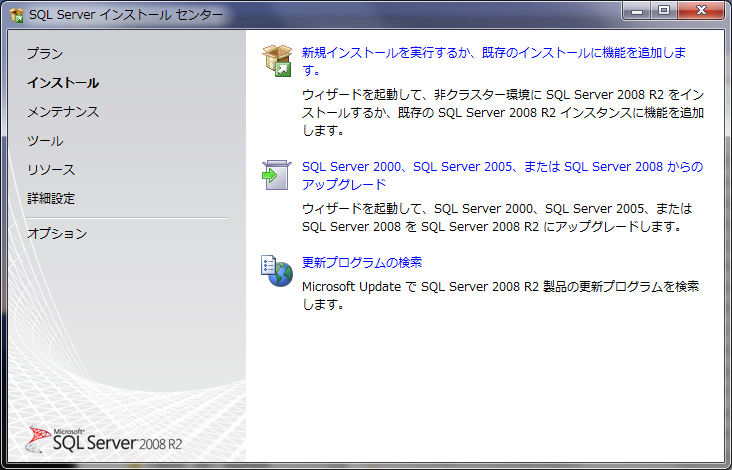
Task: Open the ツール section
Action: pyautogui.click(x=45, y=141)
